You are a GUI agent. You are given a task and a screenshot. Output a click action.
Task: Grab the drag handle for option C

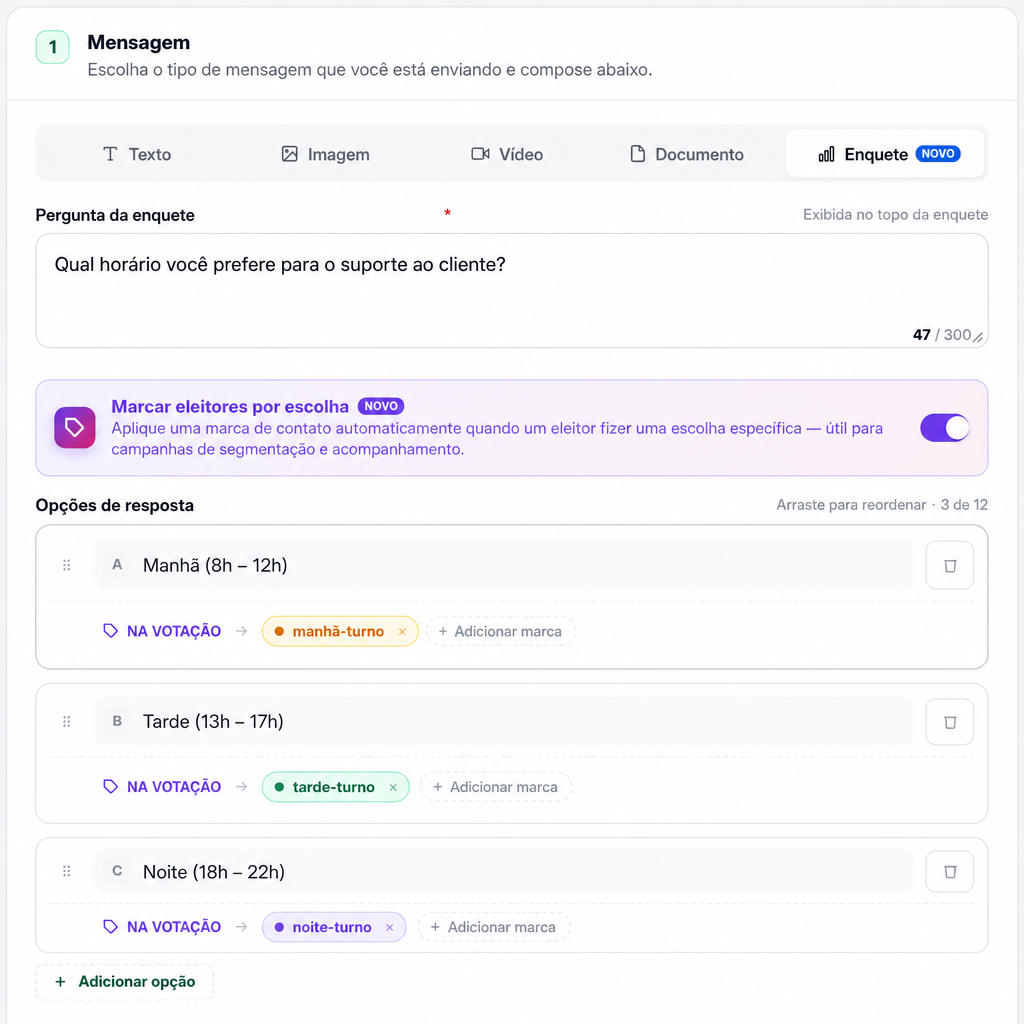point(67,871)
